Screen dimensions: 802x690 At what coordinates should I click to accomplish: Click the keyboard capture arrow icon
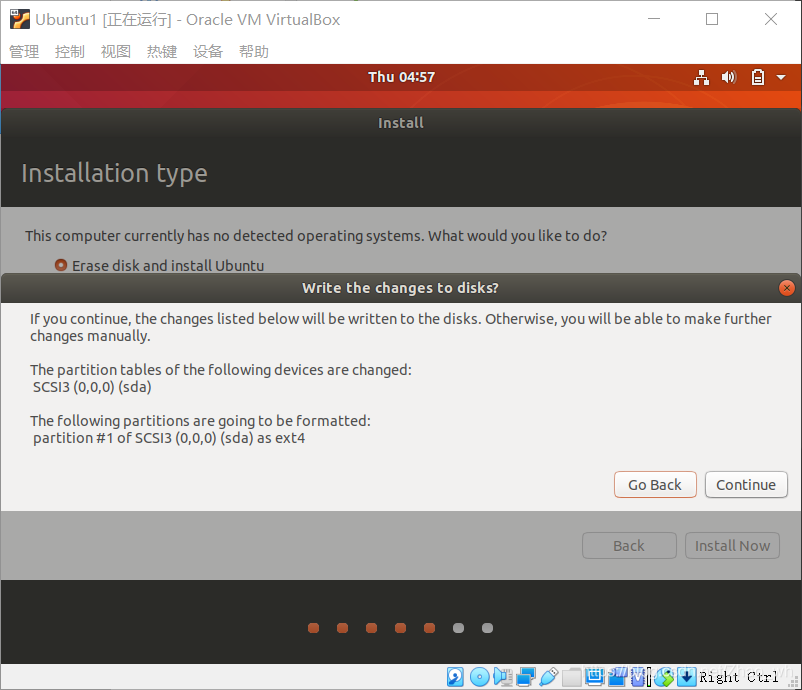tap(686, 677)
